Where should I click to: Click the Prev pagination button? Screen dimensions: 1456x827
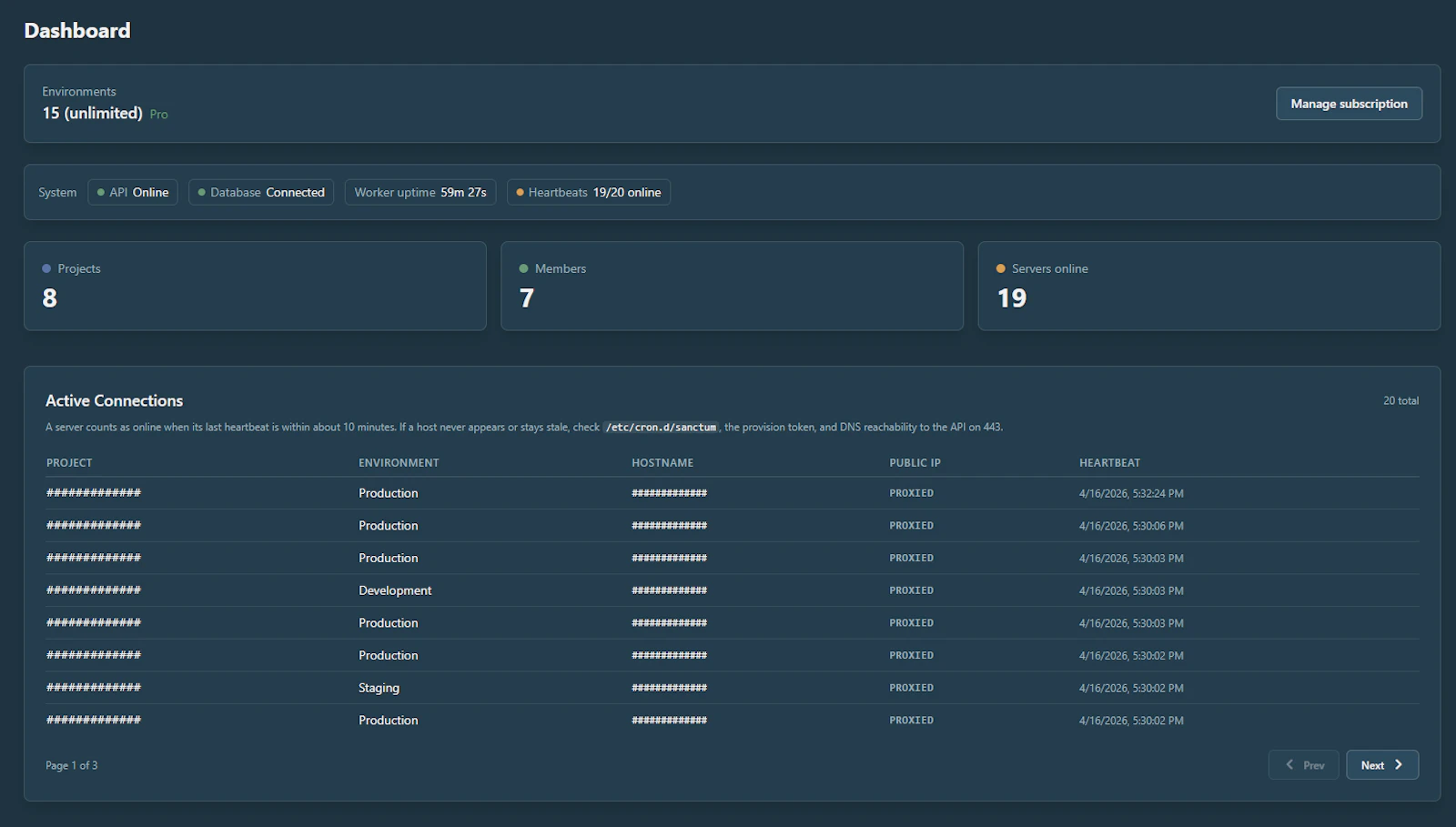1303,764
